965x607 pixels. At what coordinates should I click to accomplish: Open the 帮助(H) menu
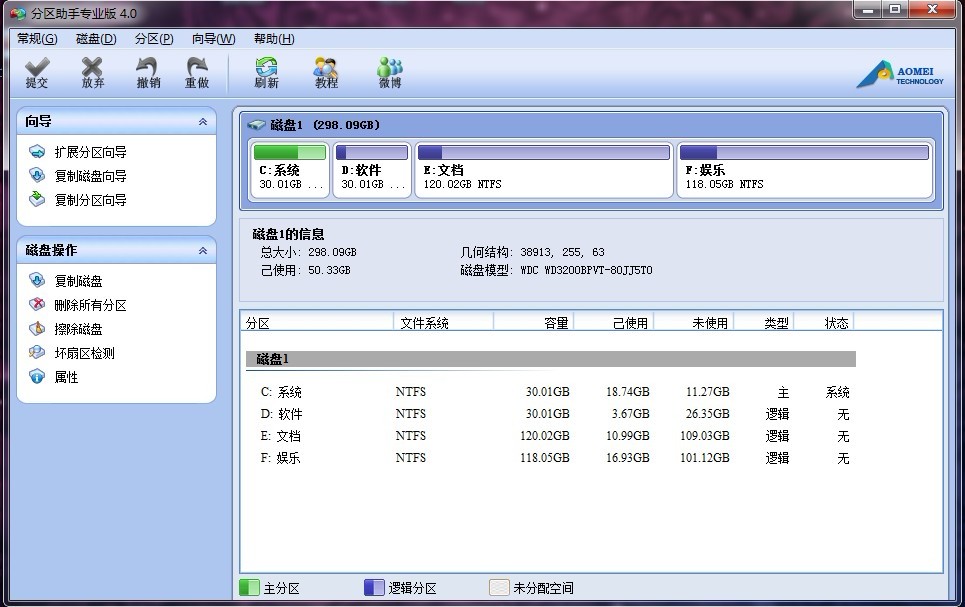click(x=274, y=39)
